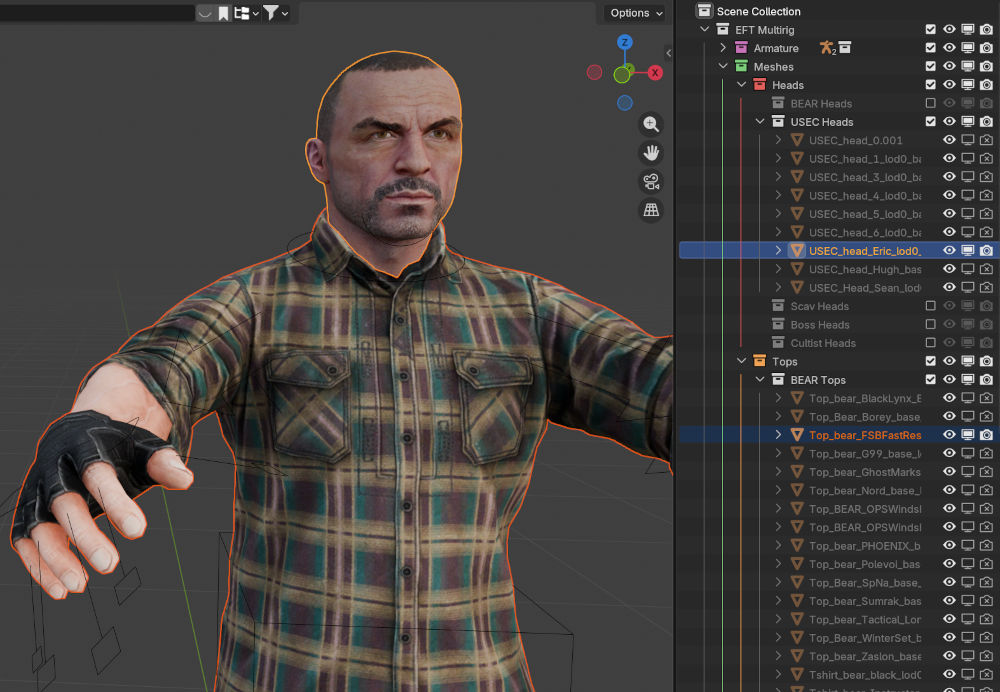1000x692 pixels.
Task: Open the Options menu in the viewport
Action: point(632,13)
